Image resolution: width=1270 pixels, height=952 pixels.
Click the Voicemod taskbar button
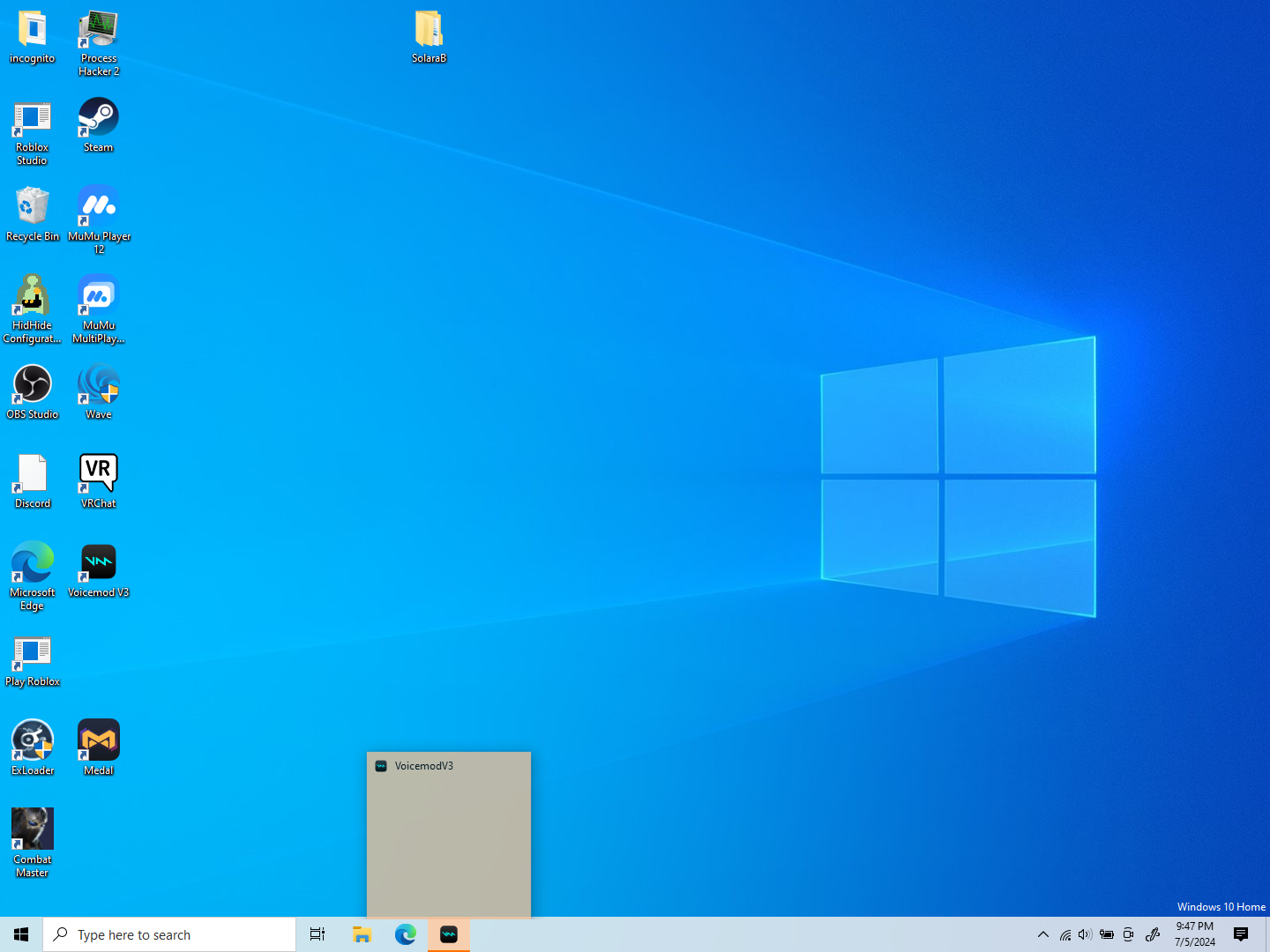pyautogui.click(x=449, y=934)
